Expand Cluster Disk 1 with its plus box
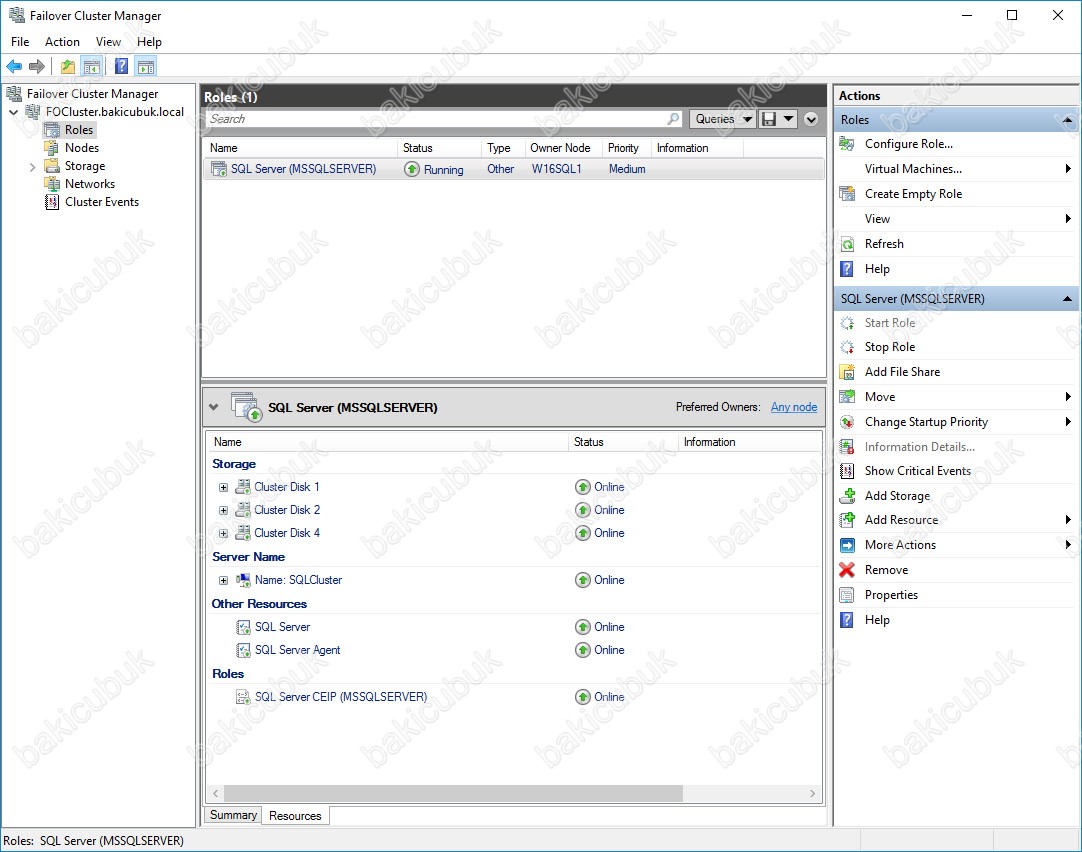 (223, 487)
